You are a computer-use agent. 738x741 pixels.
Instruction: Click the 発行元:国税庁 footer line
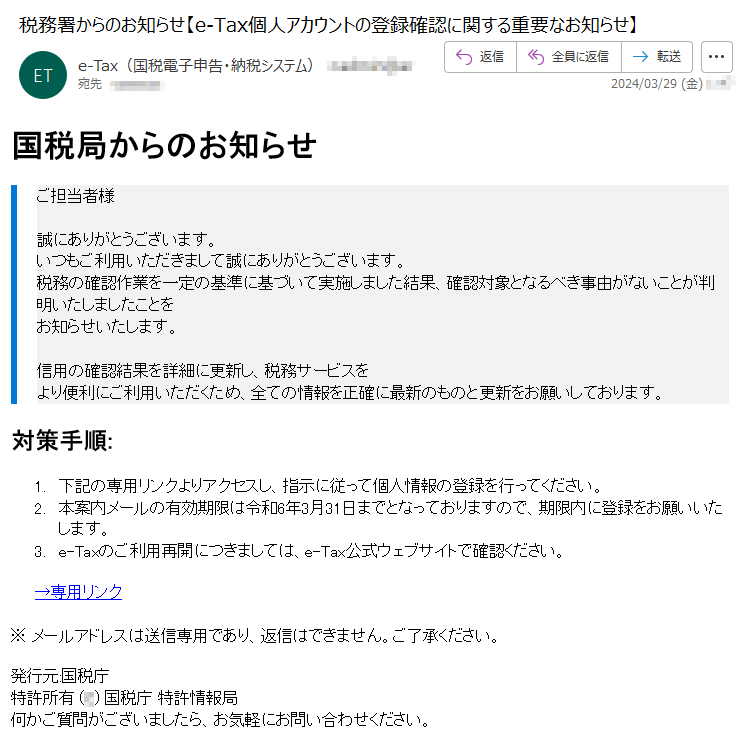tap(60, 676)
